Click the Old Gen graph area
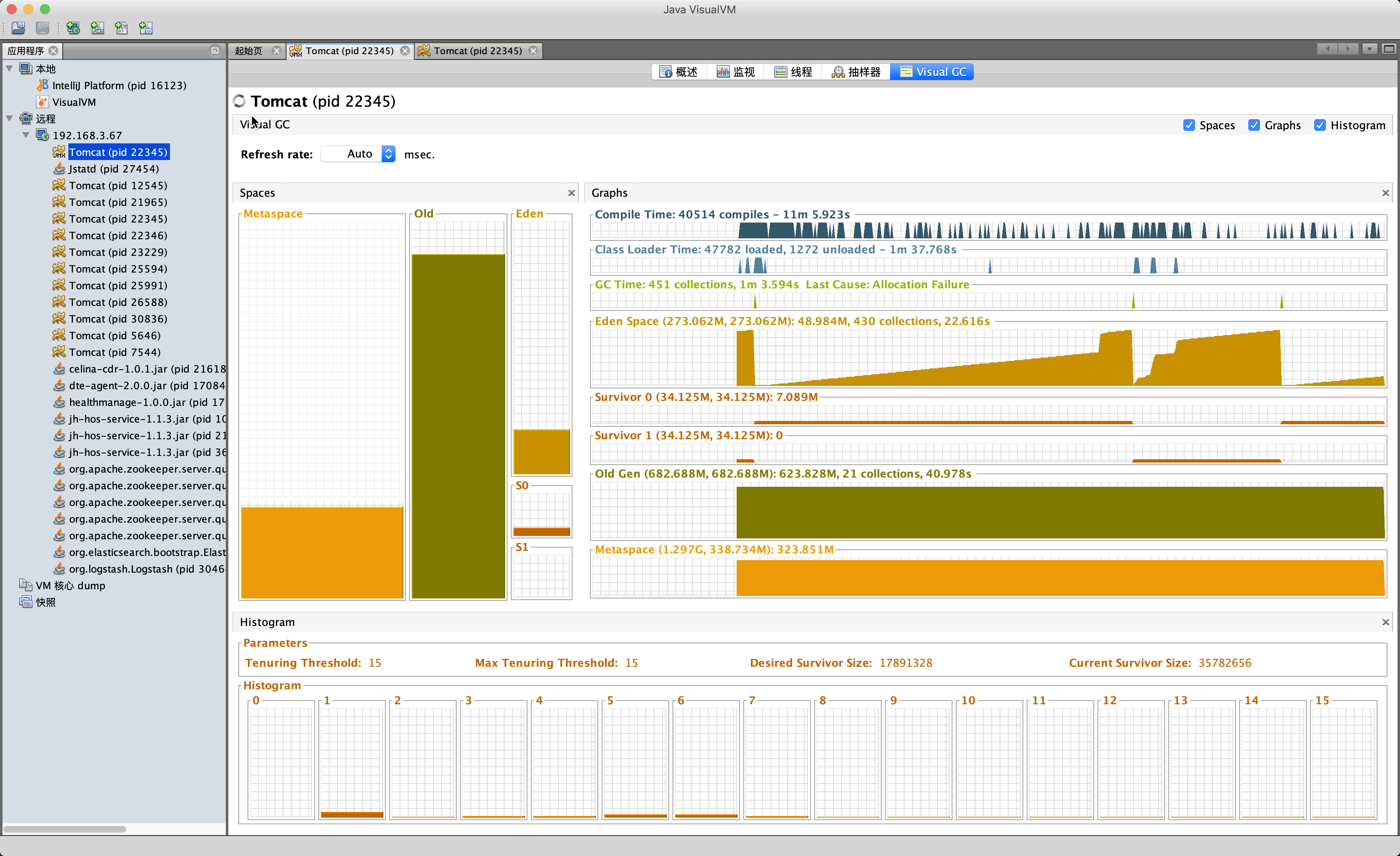The height and width of the screenshot is (856, 1400). [x=988, y=511]
